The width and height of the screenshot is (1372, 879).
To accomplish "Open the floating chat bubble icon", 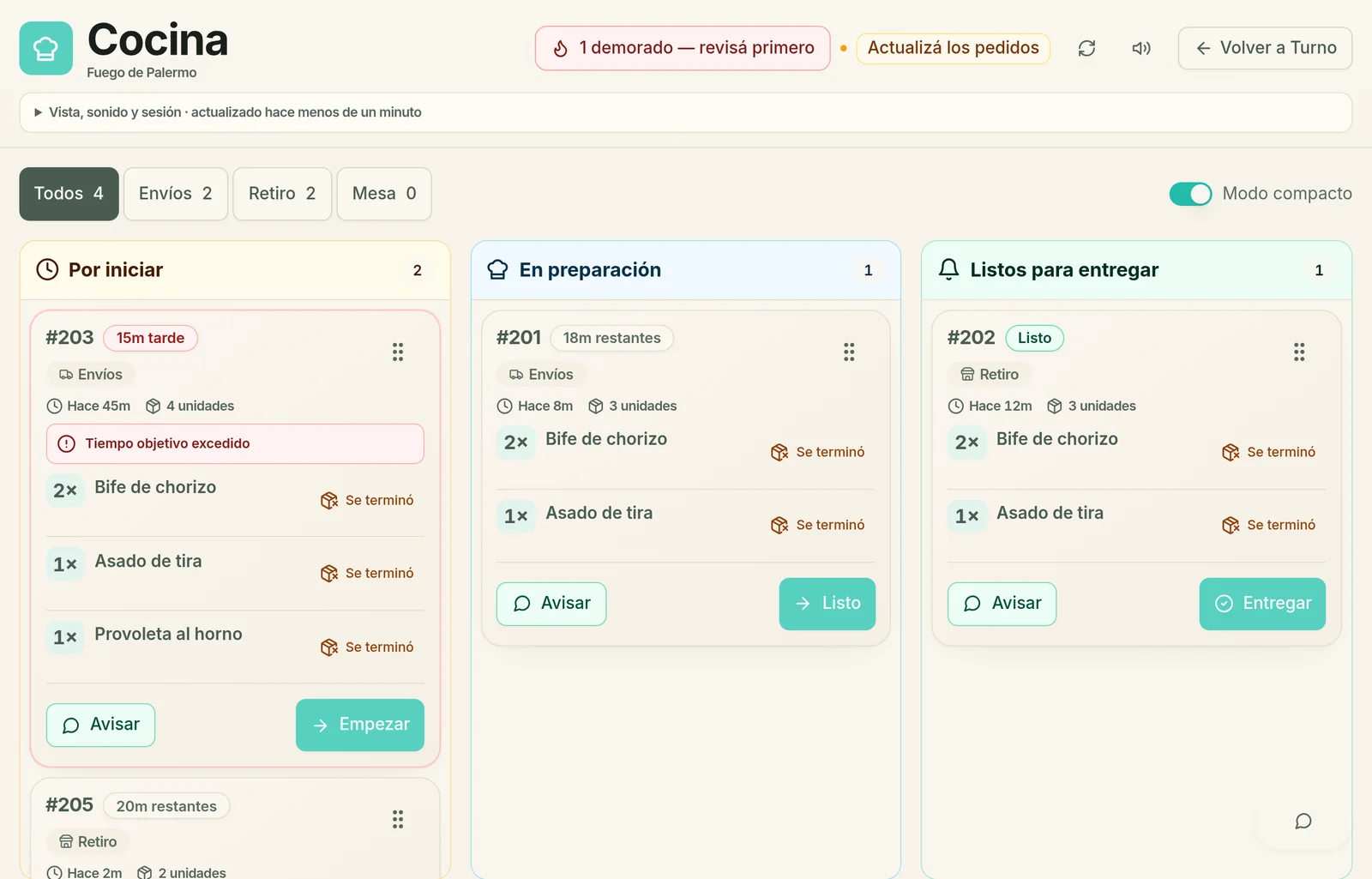I will [x=1303, y=822].
